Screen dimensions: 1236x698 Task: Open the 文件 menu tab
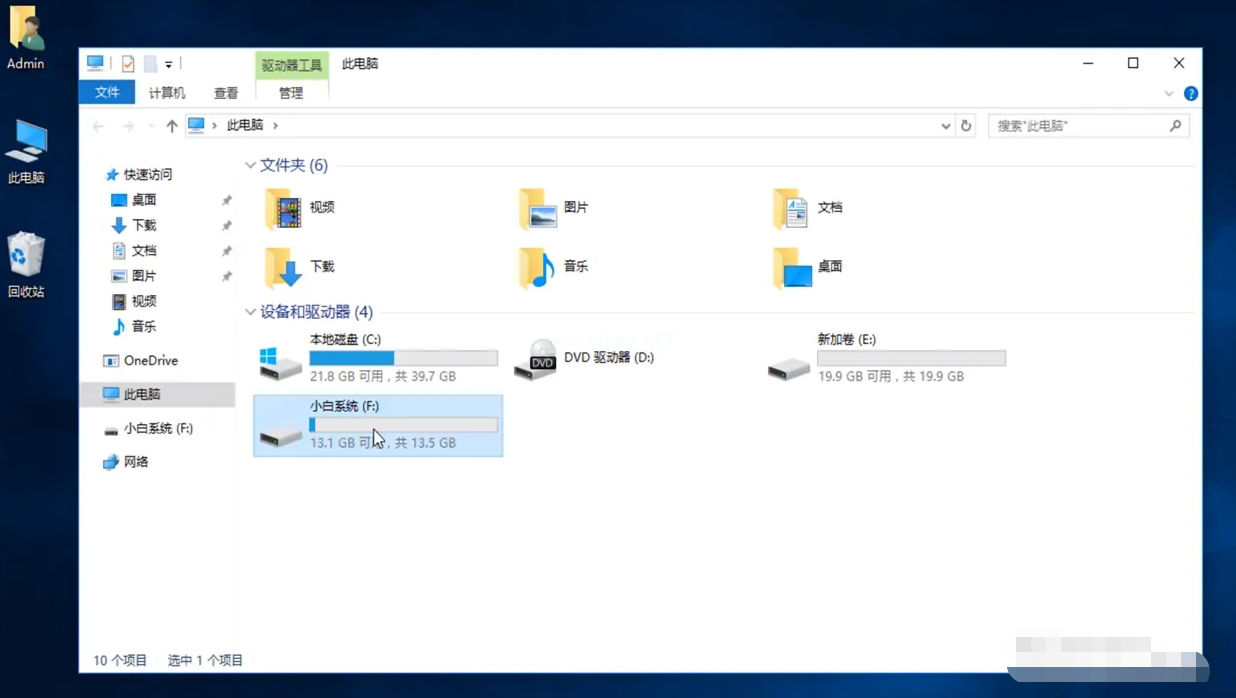pyautogui.click(x=107, y=93)
